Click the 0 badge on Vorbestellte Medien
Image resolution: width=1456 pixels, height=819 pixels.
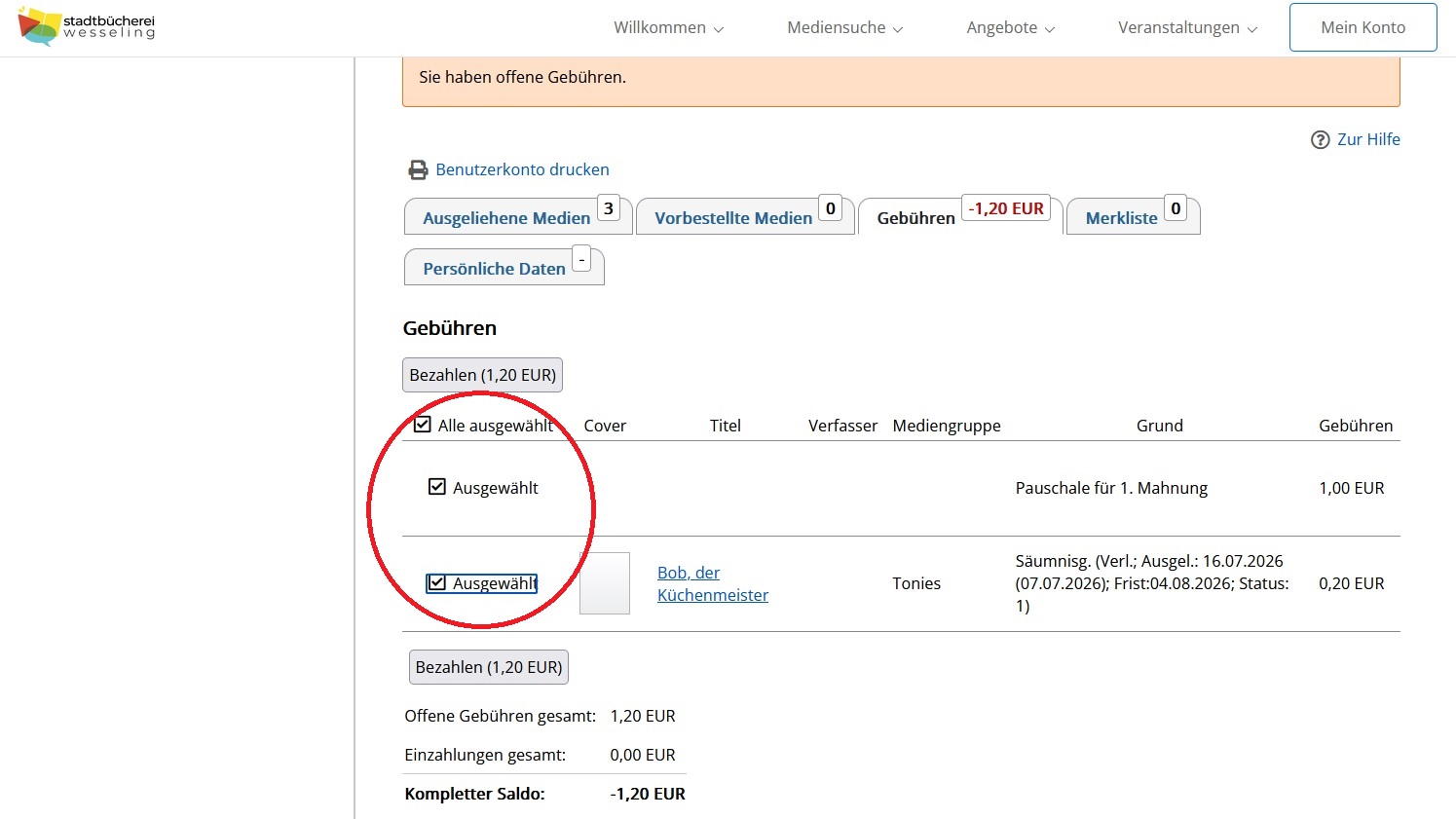click(830, 208)
